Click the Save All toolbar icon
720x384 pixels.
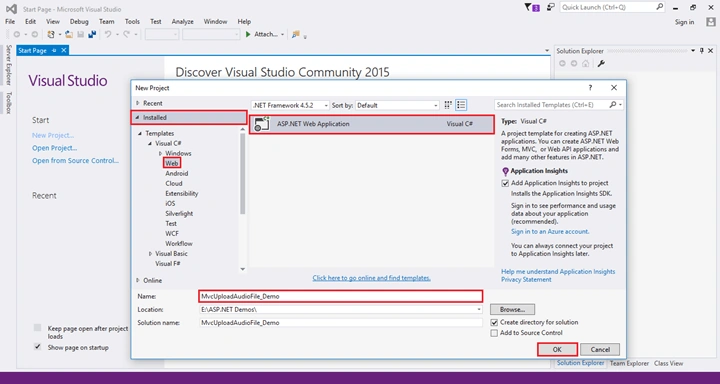(92, 34)
